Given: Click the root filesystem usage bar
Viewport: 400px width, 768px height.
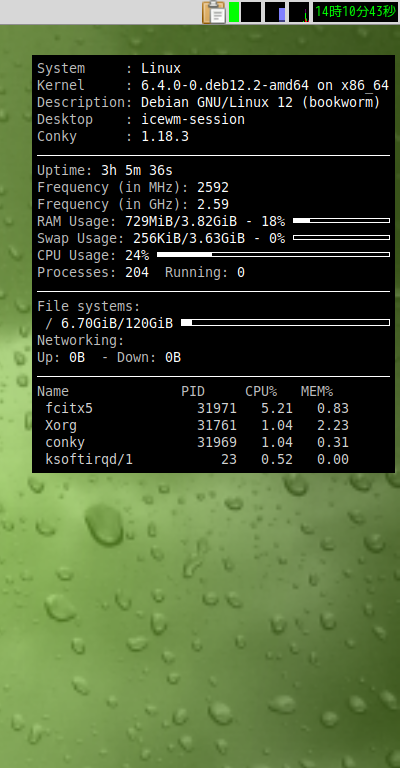Looking at the screenshot, I should click(x=285, y=322).
